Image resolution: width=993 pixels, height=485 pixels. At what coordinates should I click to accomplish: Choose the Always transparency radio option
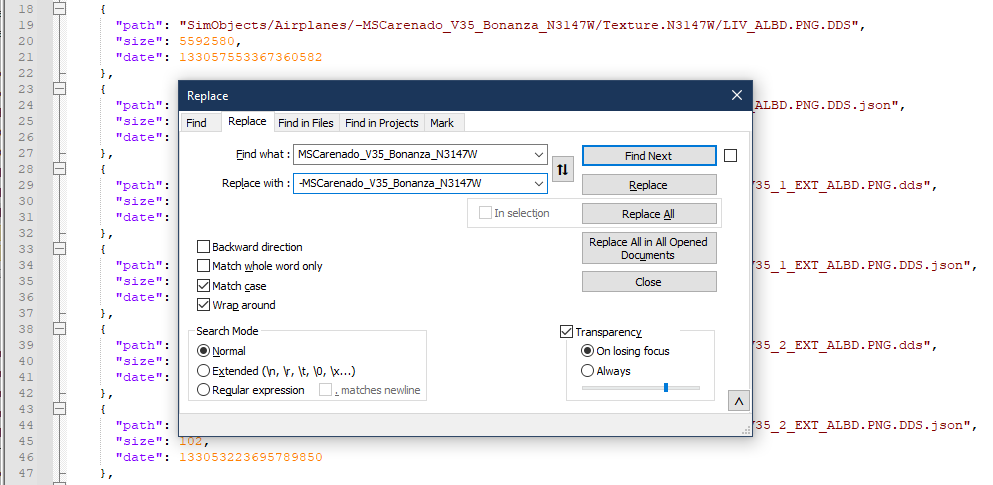tap(588, 370)
